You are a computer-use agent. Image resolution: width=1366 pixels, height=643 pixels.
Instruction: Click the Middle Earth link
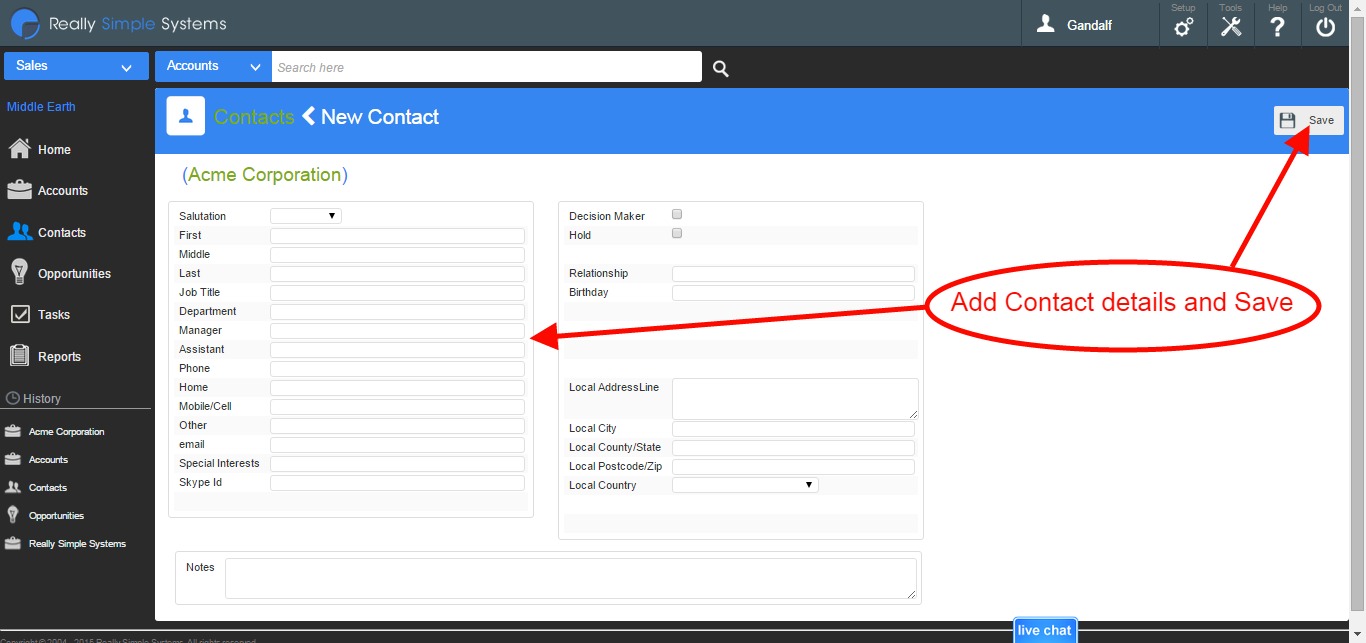[41, 107]
